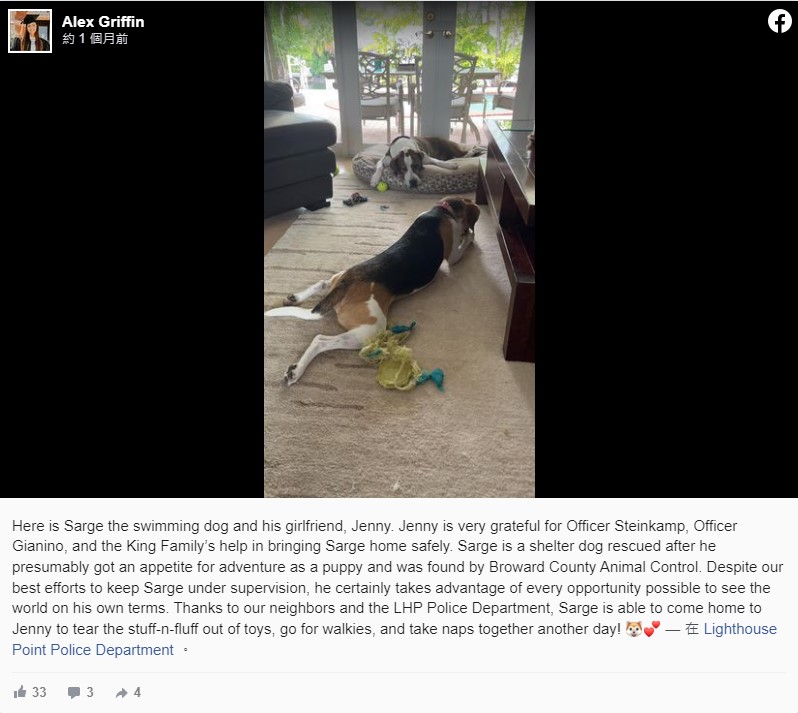This screenshot has width=798, height=713.
Task: Open Facebook via the logo icon
Action: [779, 21]
